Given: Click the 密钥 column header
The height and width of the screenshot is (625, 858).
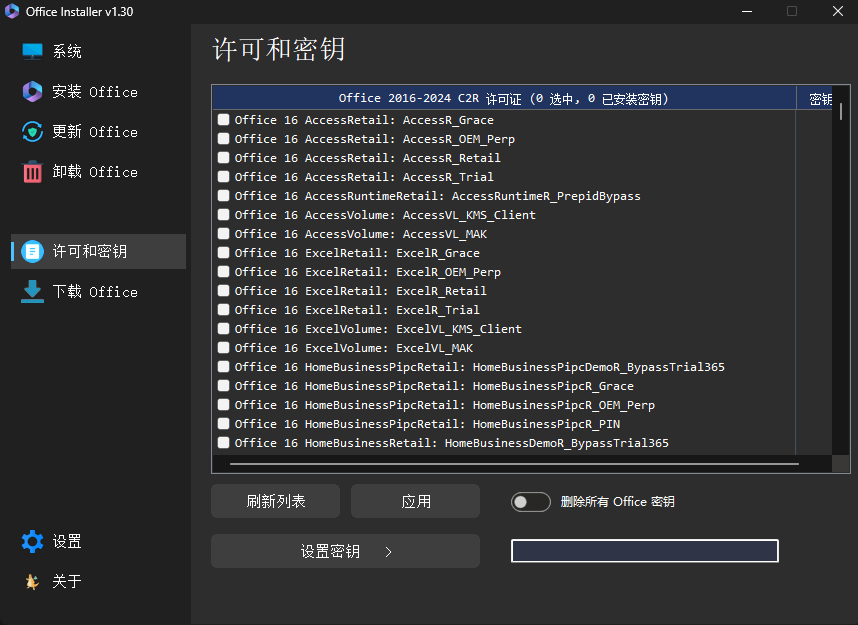Looking at the screenshot, I should click(x=820, y=99).
